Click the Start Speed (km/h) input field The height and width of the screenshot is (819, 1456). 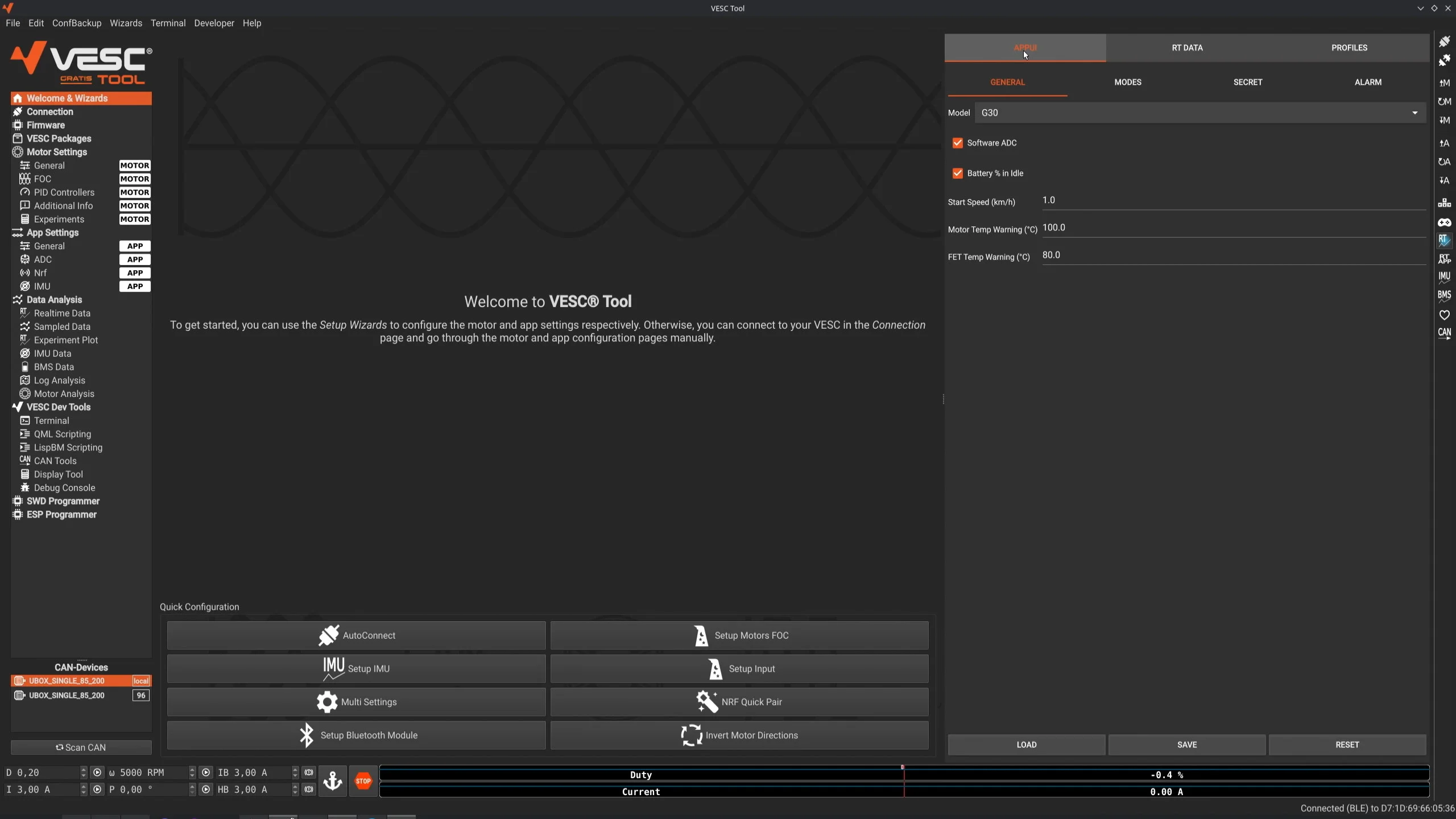click(x=1234, y=201)
